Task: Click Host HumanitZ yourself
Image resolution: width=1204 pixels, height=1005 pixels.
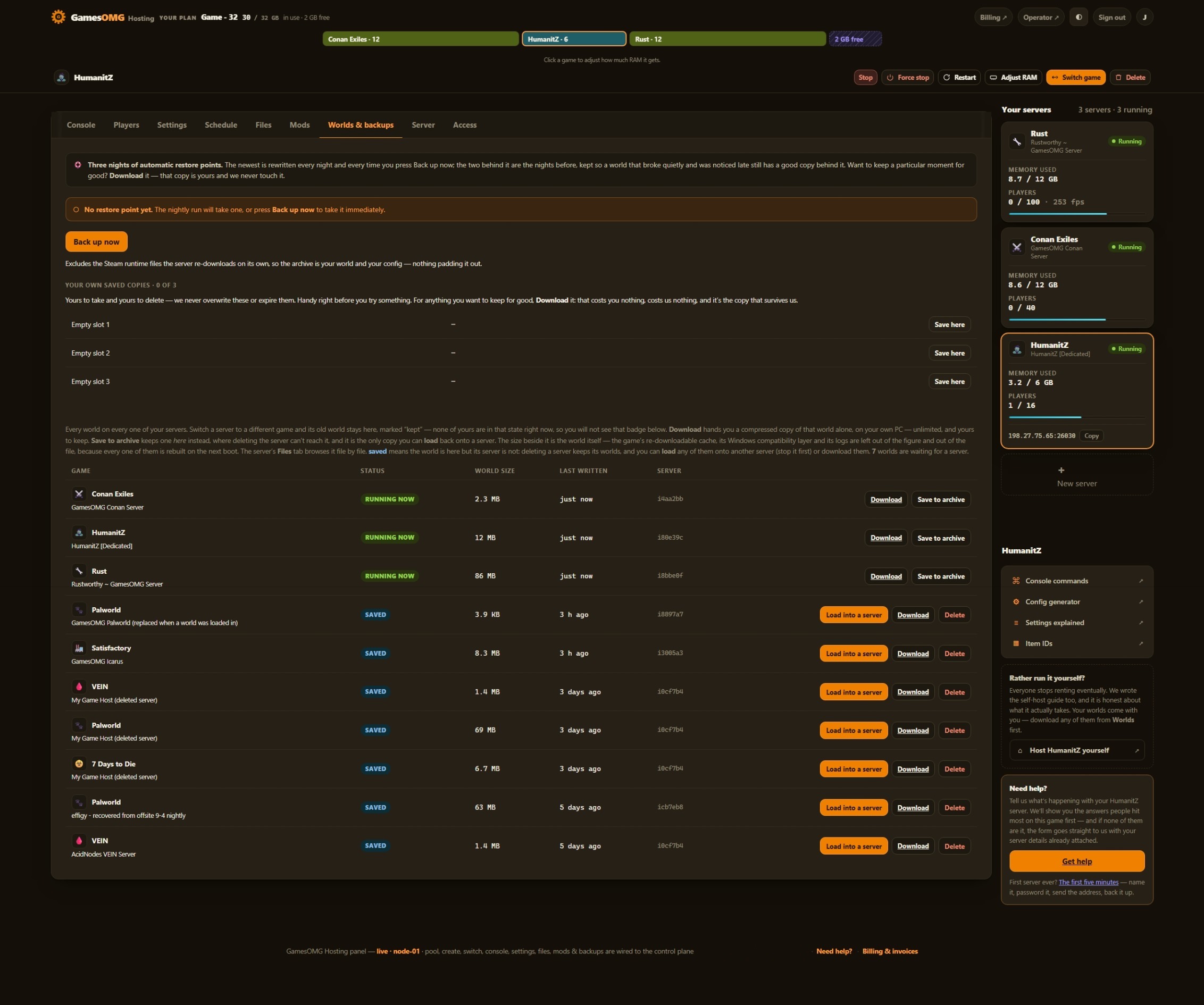Action: (x=1077, y=750)
